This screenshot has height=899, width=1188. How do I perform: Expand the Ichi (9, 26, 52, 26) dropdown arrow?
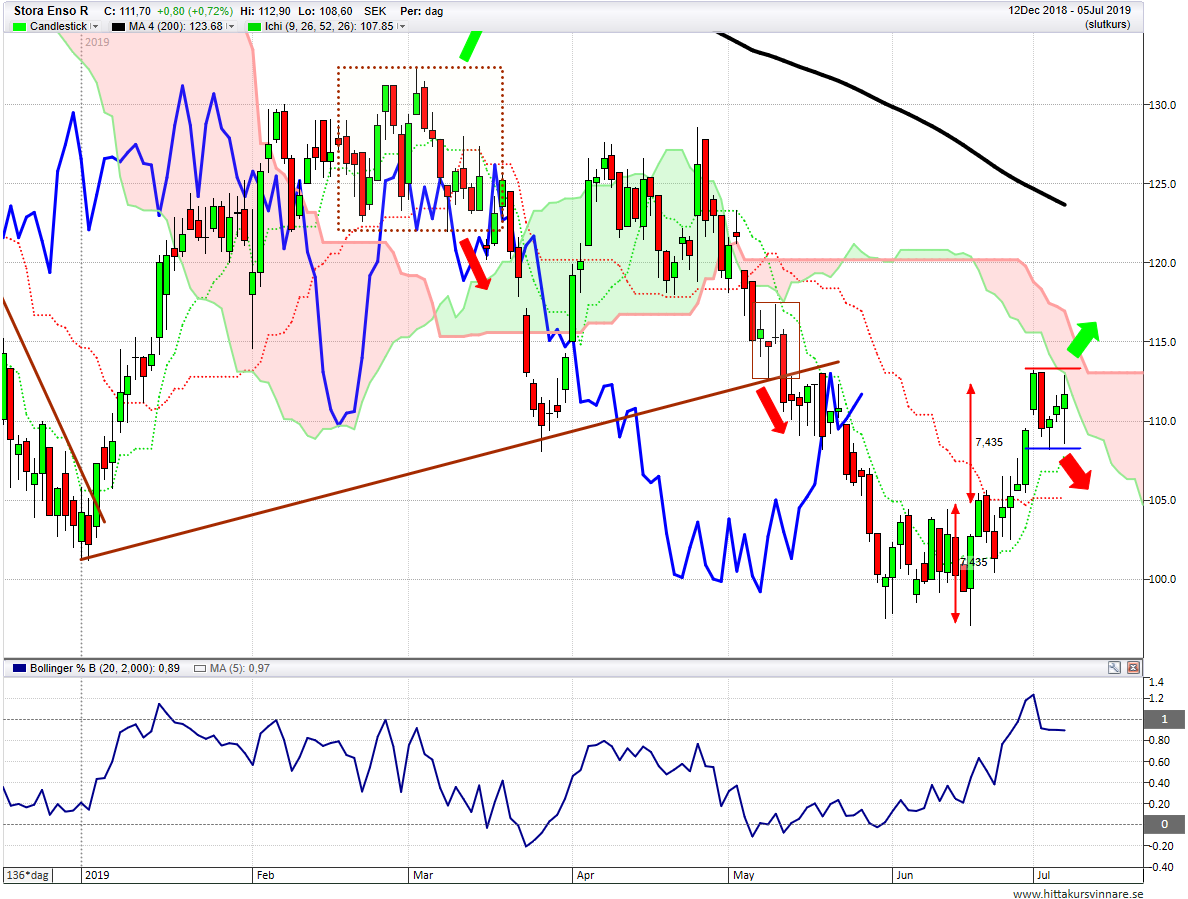click(402, 27)
